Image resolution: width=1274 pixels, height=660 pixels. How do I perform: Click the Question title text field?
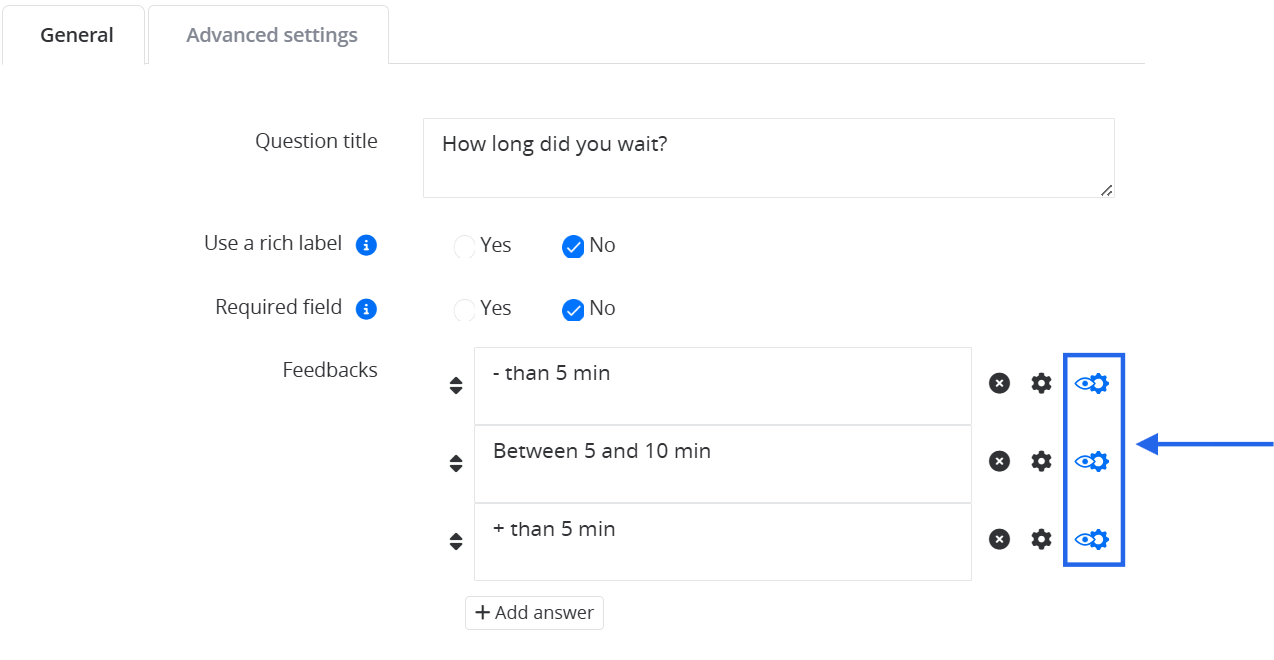click(x=768, y=158)
